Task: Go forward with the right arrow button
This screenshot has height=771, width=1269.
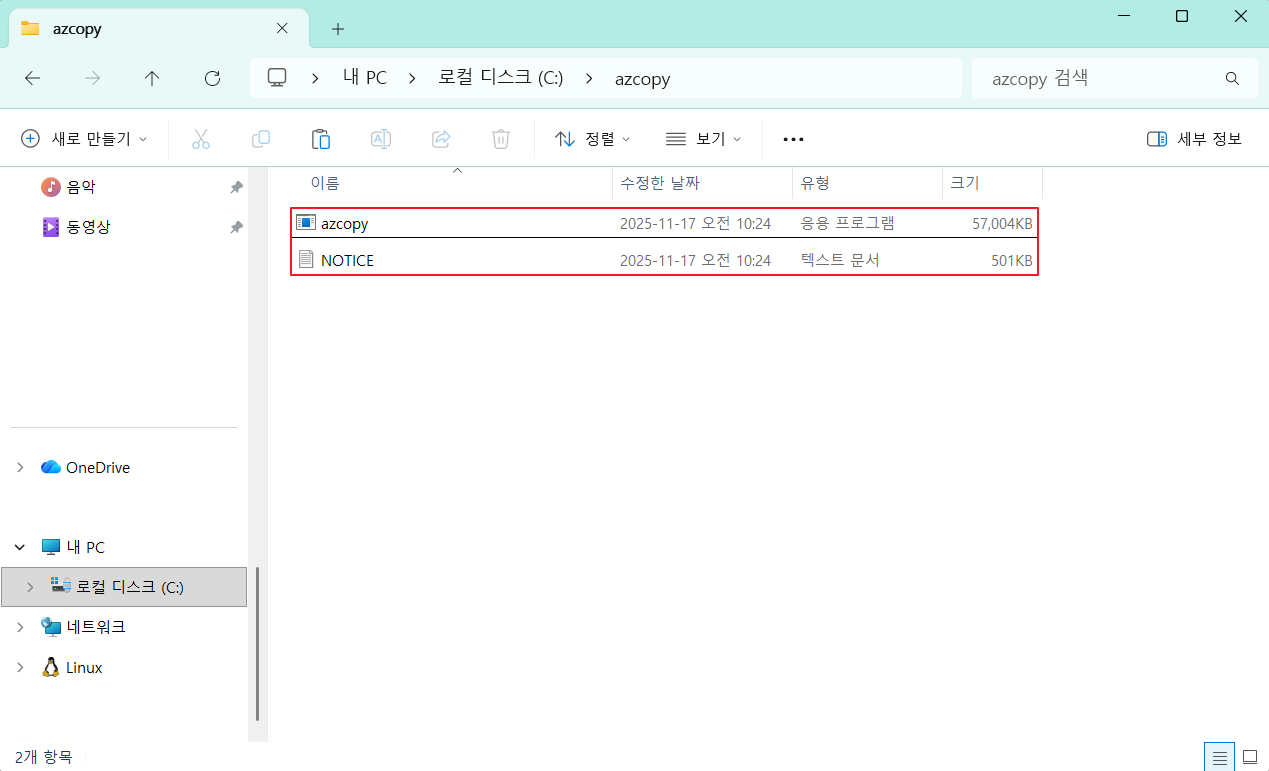Action: 93,78
